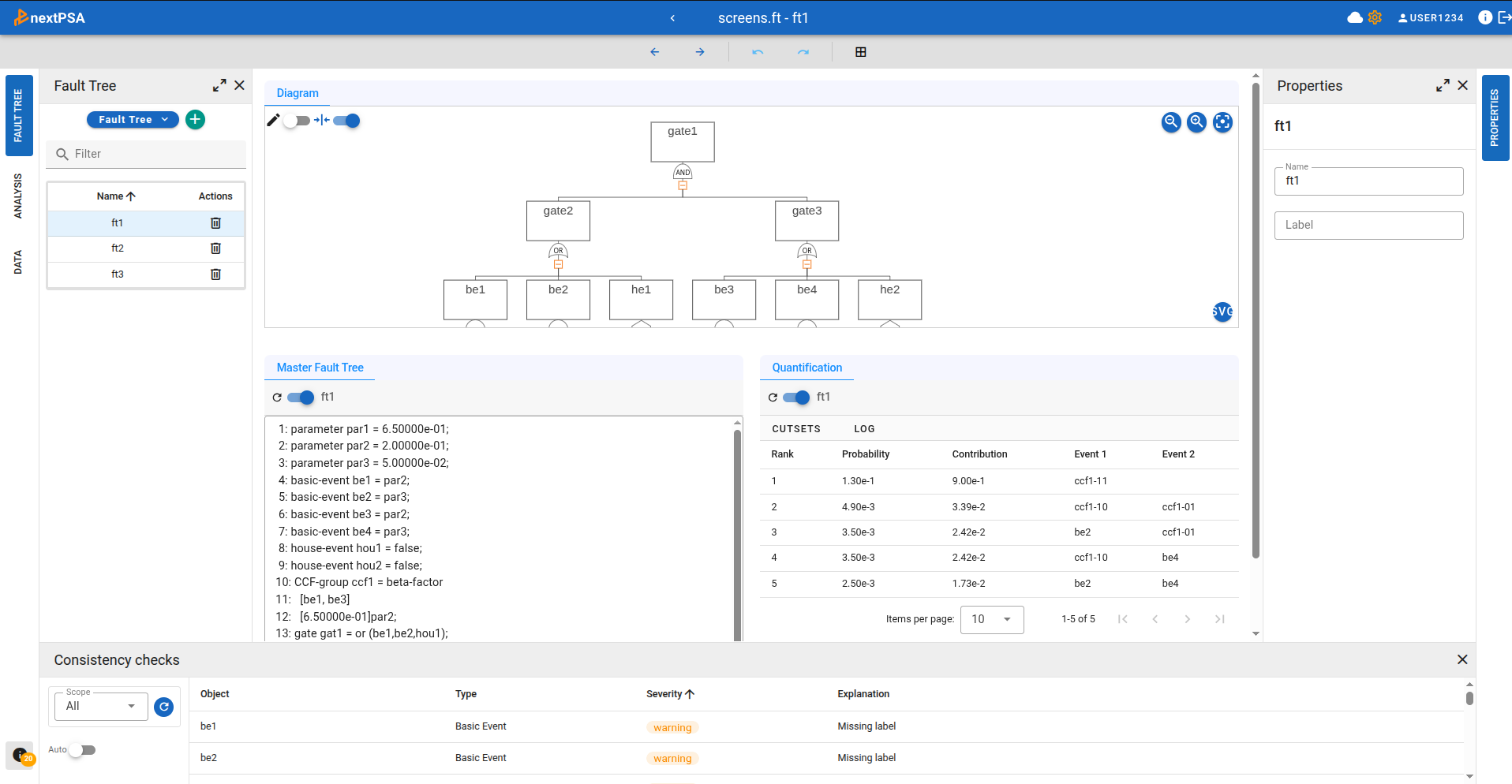The height and width of the screenshot is (784, 1512).
Task: Click the Filter search field in Fault Tree panel
Action: [145, 153]
